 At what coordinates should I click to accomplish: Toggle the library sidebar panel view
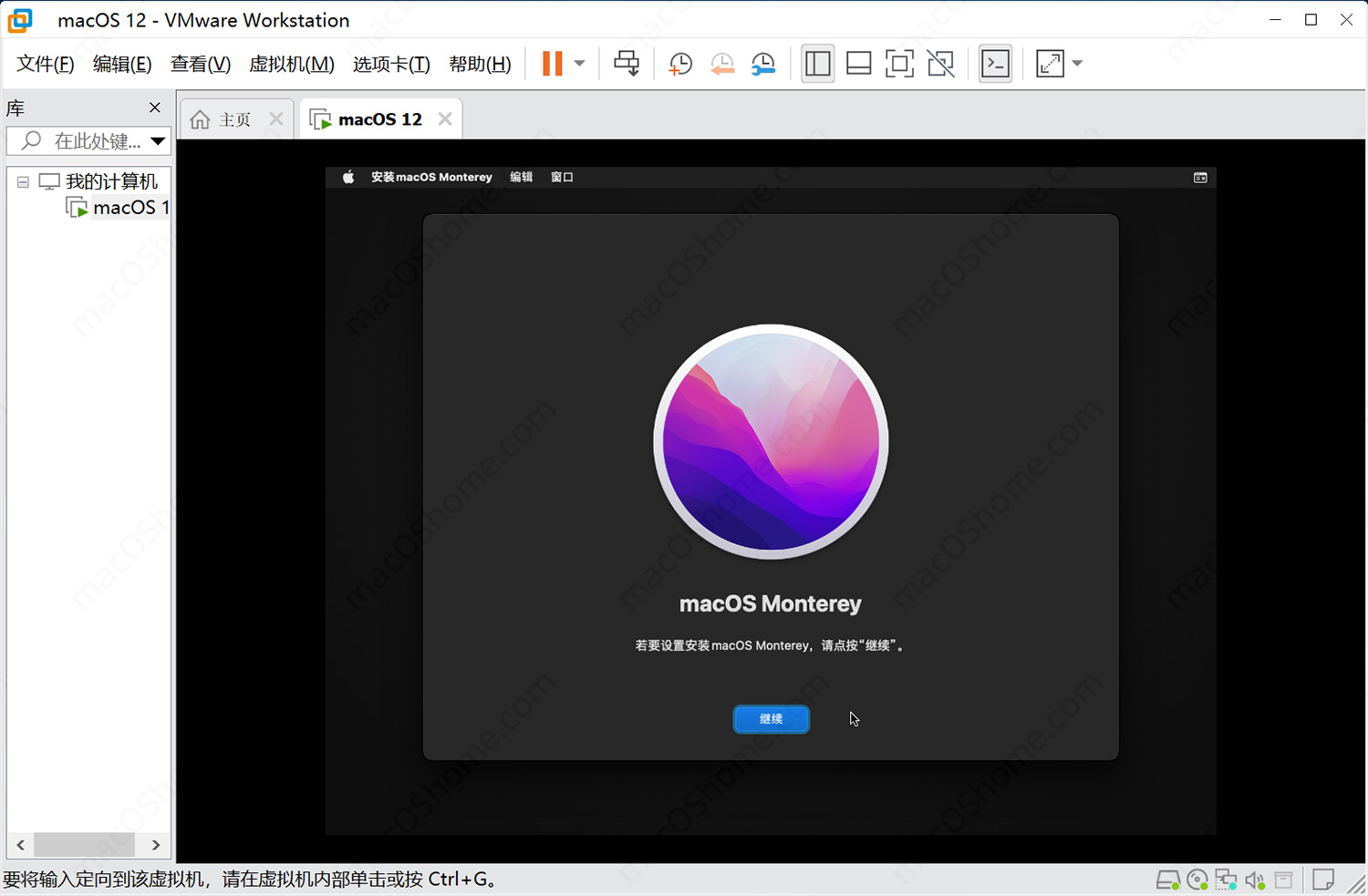tap(818, 64)
